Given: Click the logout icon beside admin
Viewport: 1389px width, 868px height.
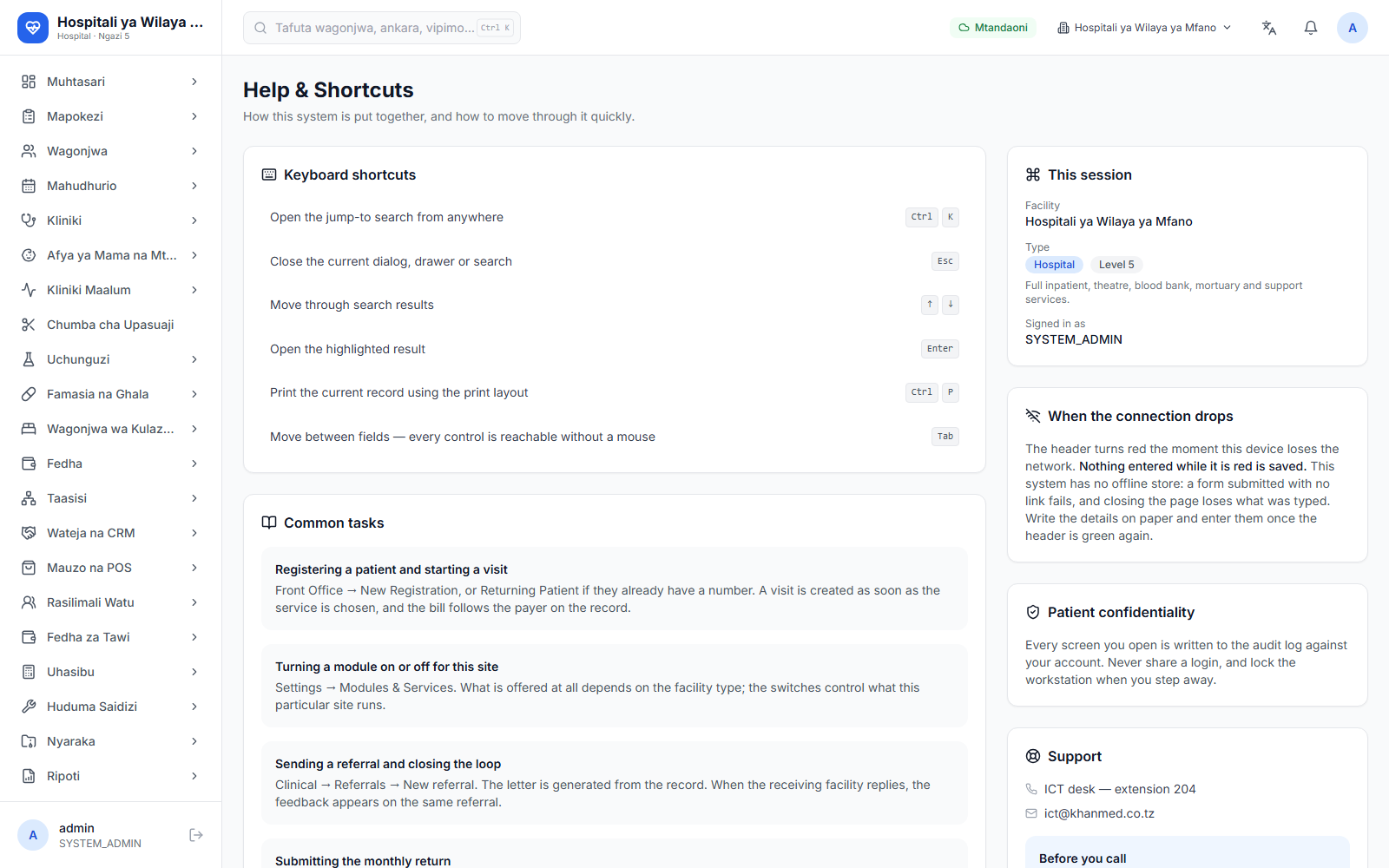Looking at the screenshot, I should (x=196, y=835).
